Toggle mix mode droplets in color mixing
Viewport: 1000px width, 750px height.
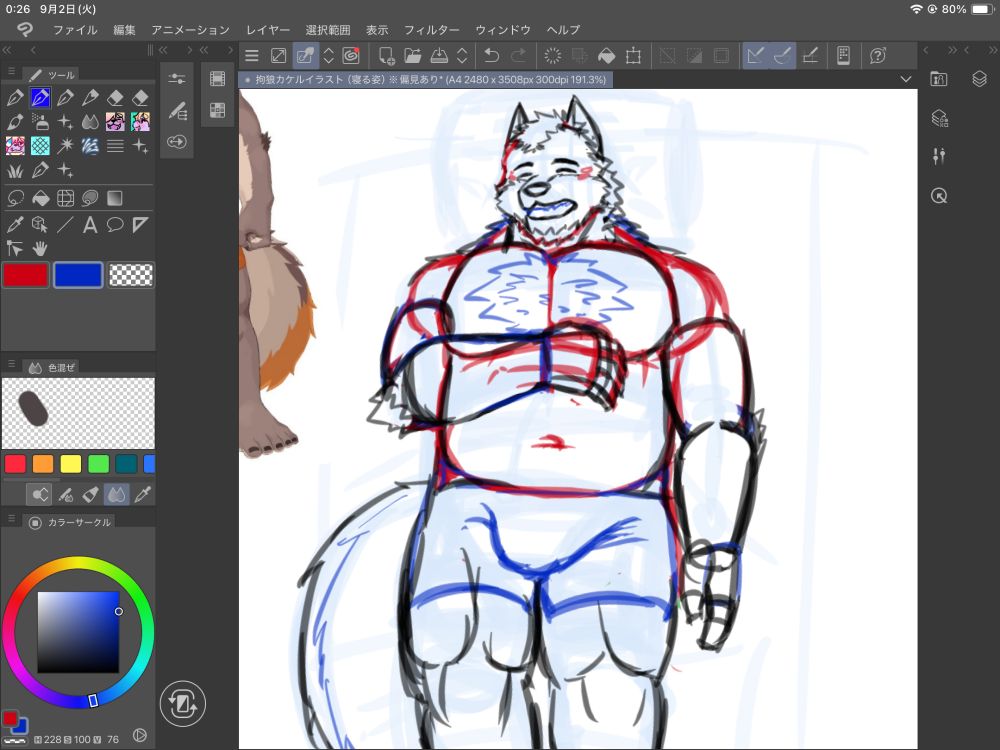[x=116, y=494]
